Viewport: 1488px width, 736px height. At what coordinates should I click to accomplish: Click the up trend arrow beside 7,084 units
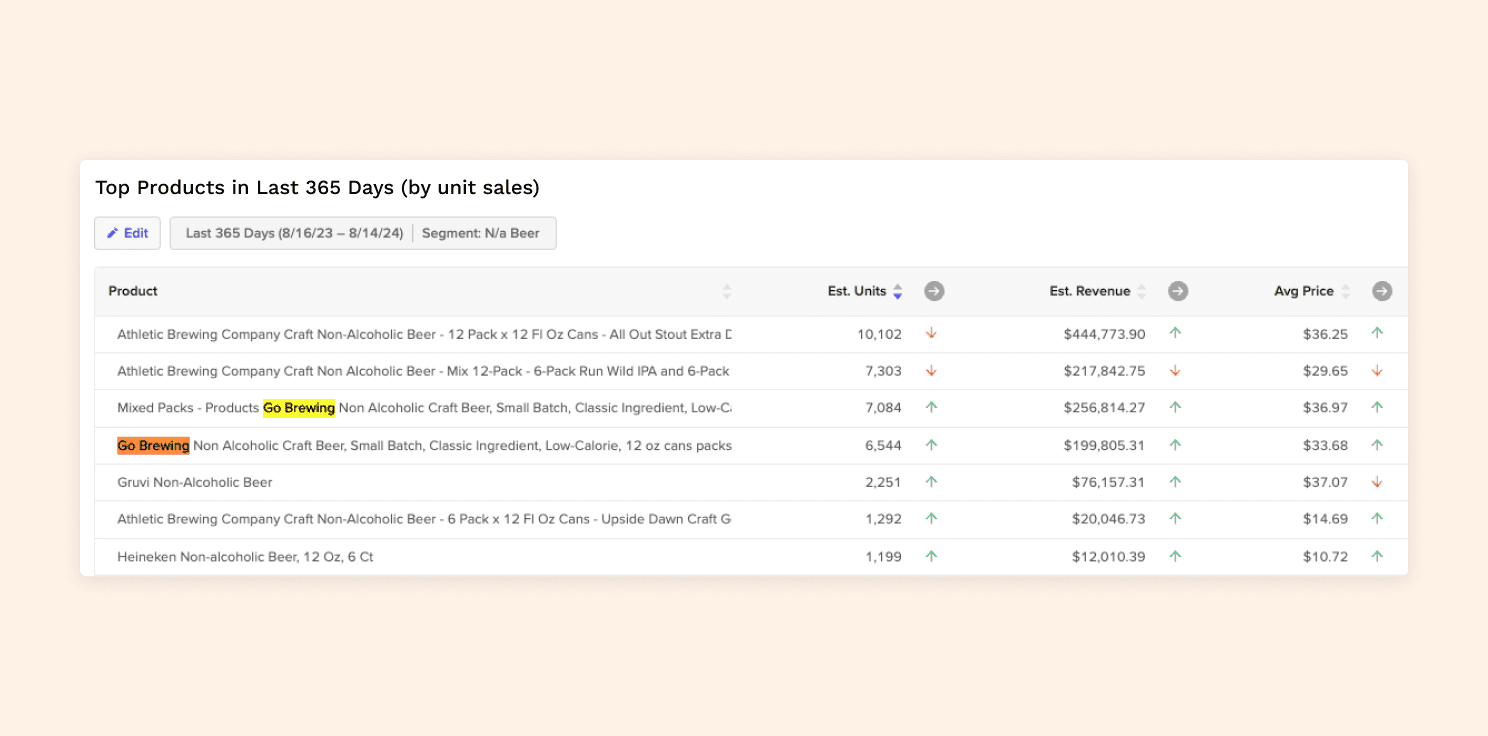click(931, 407)
